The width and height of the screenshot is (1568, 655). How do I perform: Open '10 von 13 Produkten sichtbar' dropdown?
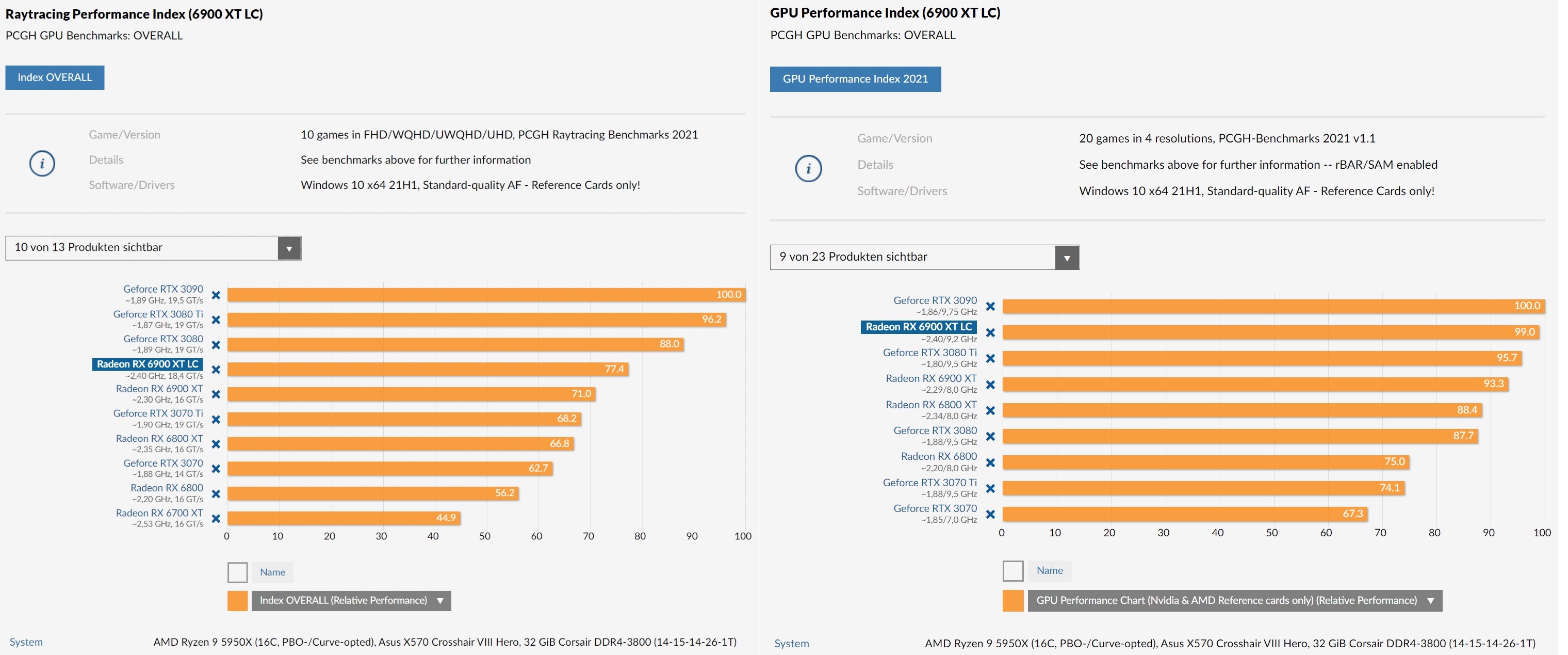(x=153, y=248)
